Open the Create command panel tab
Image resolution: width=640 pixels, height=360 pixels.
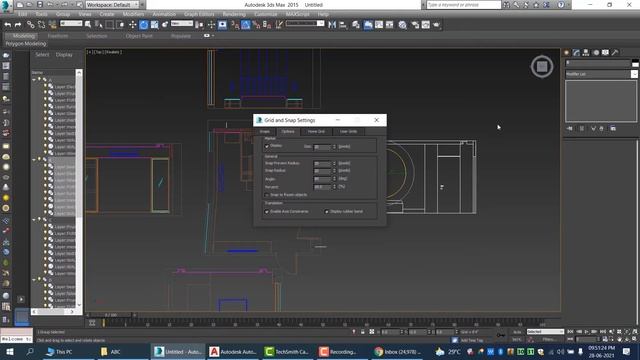coord(567,53)
